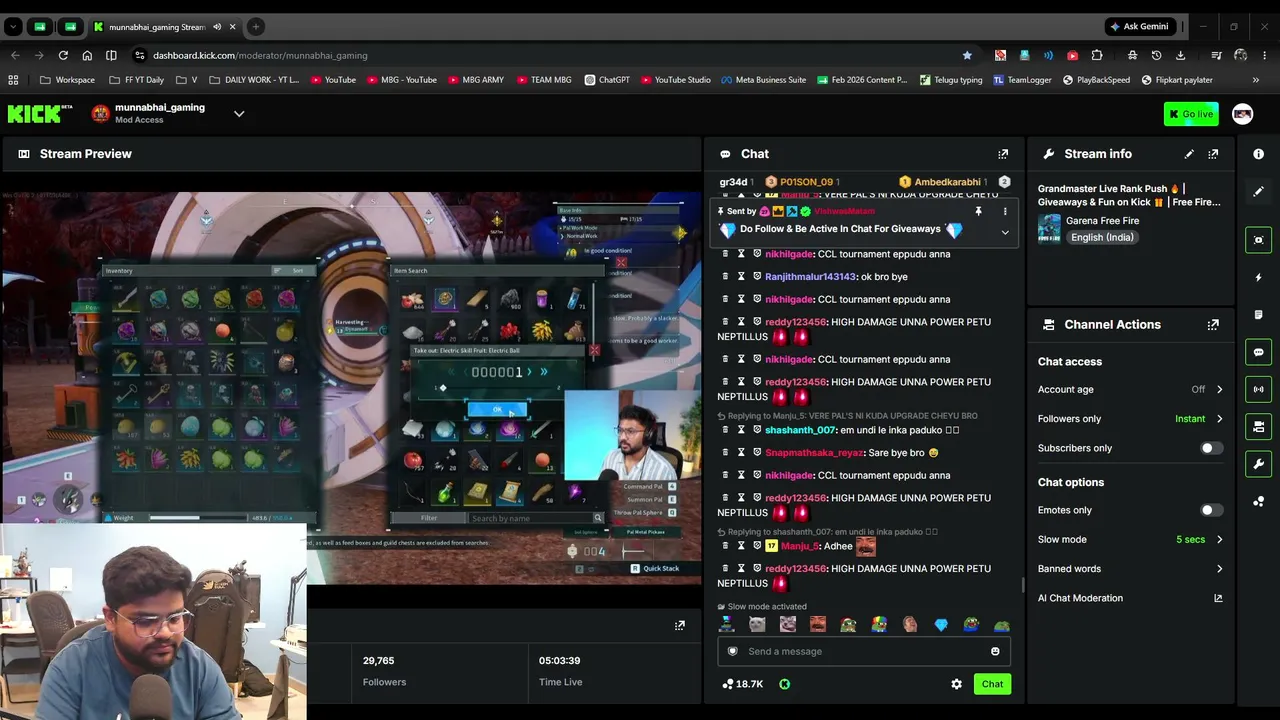1280x720 pixels.
Task: Unpin the pinned chat message
Action: [x=978, y=212]
